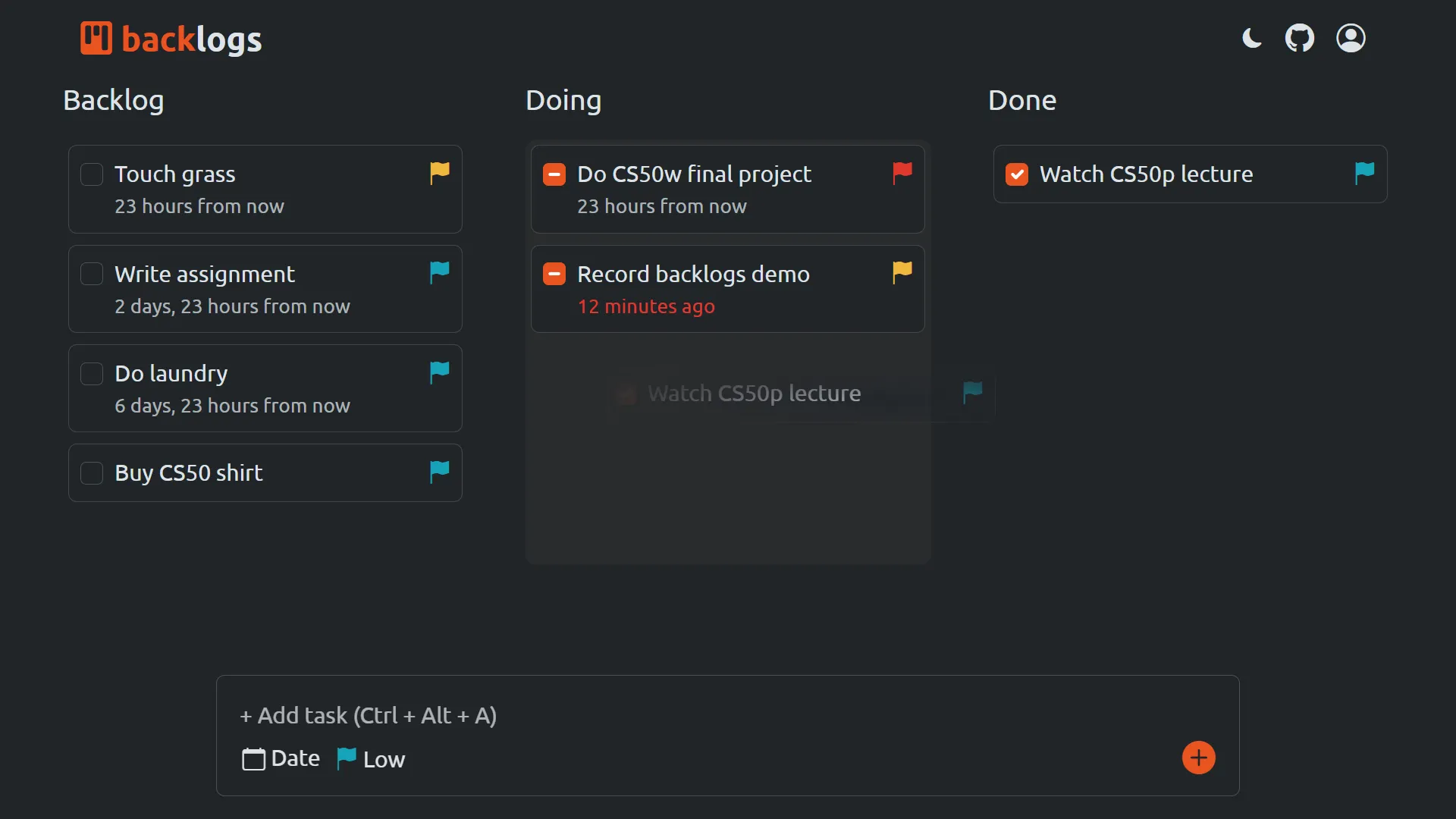Open the GitHub repository icon
The image size is (1456, 819).
point(1300,38)
